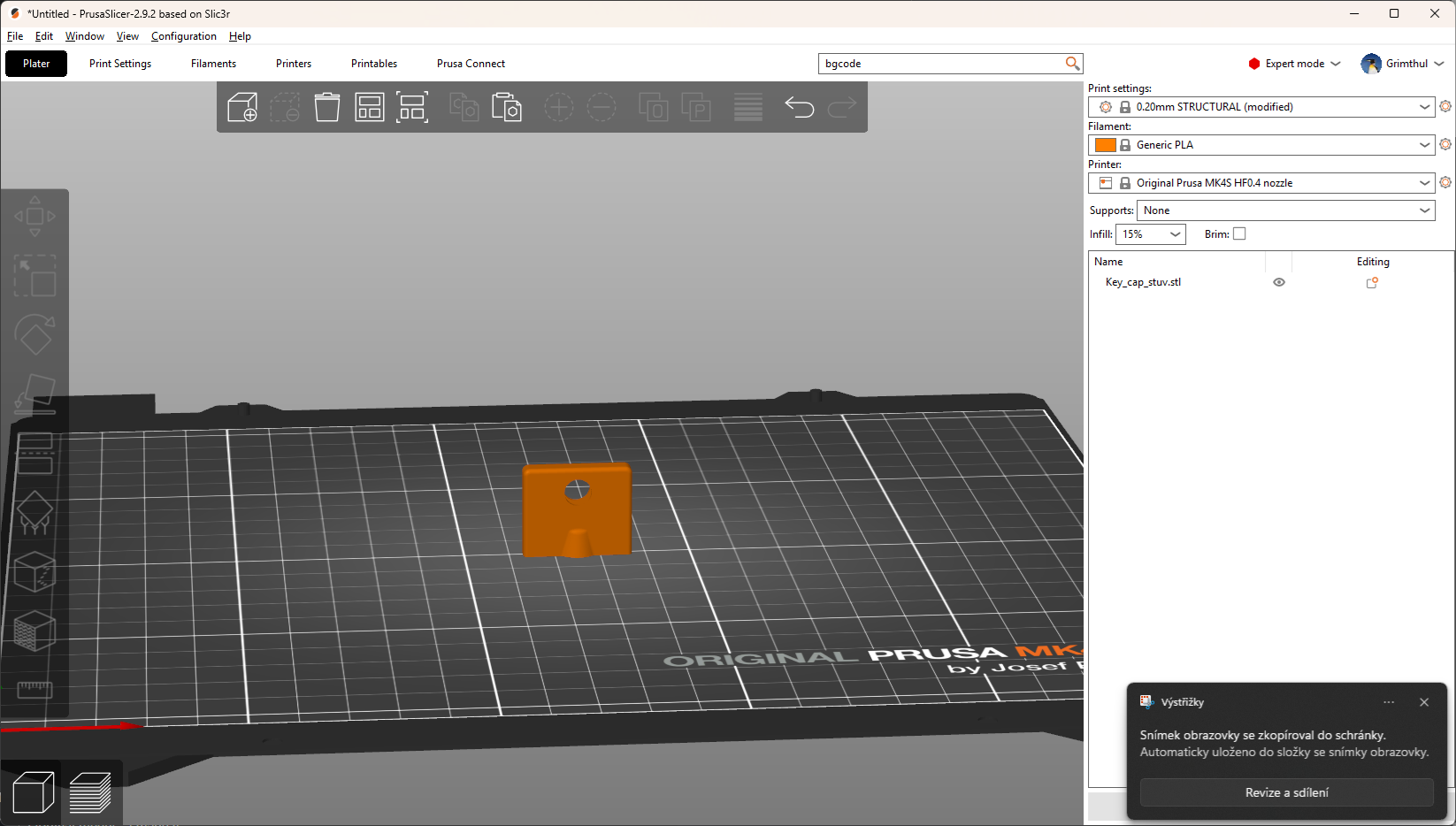Close the Výstřižky notification
Screen dimensions: 1456x826
tap(1424, 702)
